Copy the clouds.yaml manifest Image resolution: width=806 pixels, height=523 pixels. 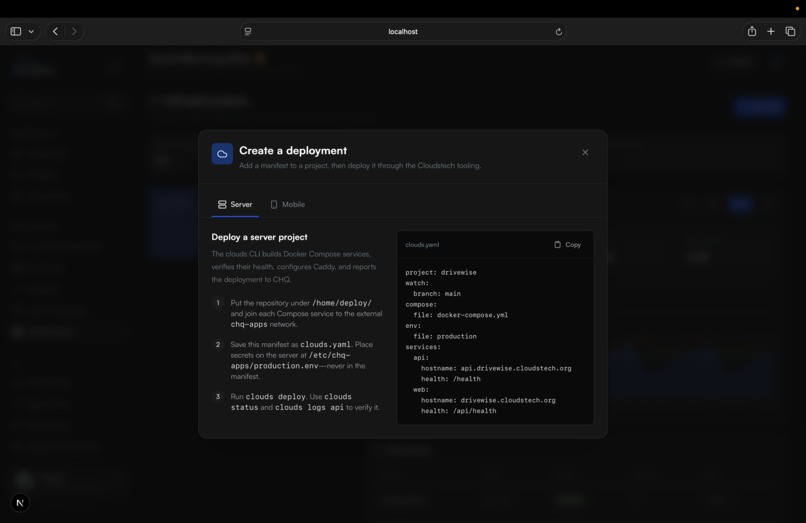pos(567,245)
